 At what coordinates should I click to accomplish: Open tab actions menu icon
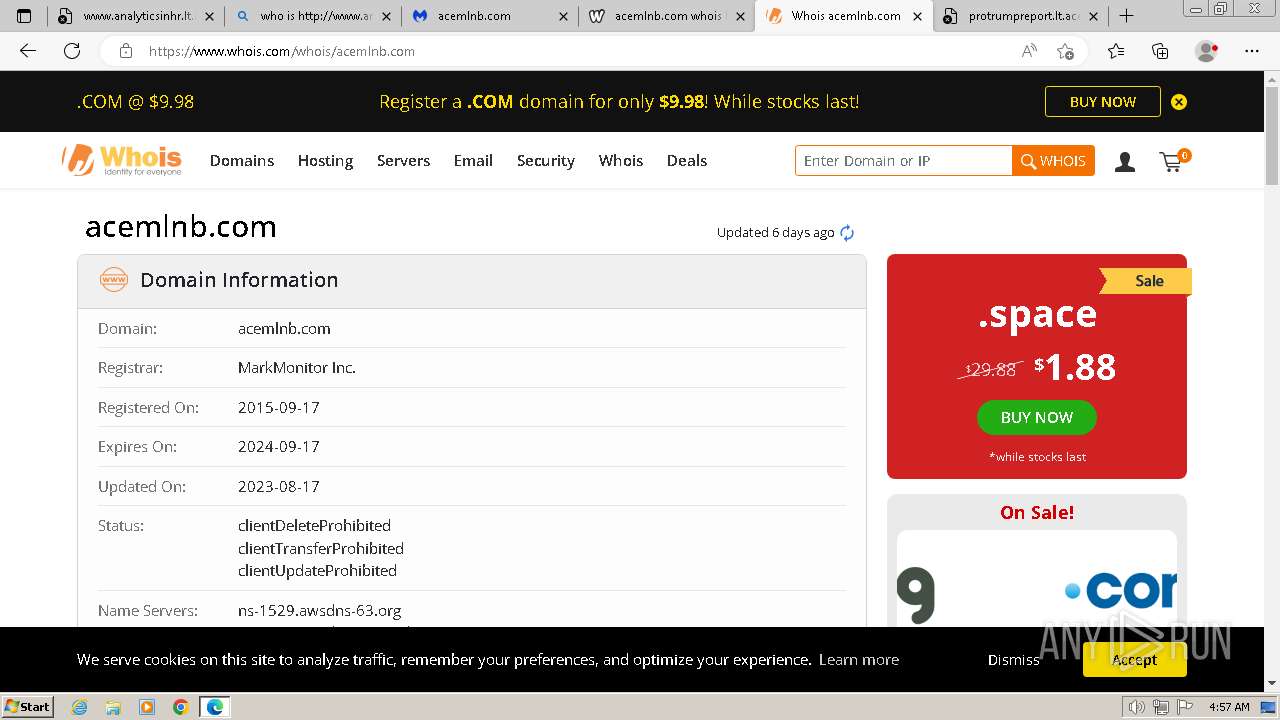point(24,16)
